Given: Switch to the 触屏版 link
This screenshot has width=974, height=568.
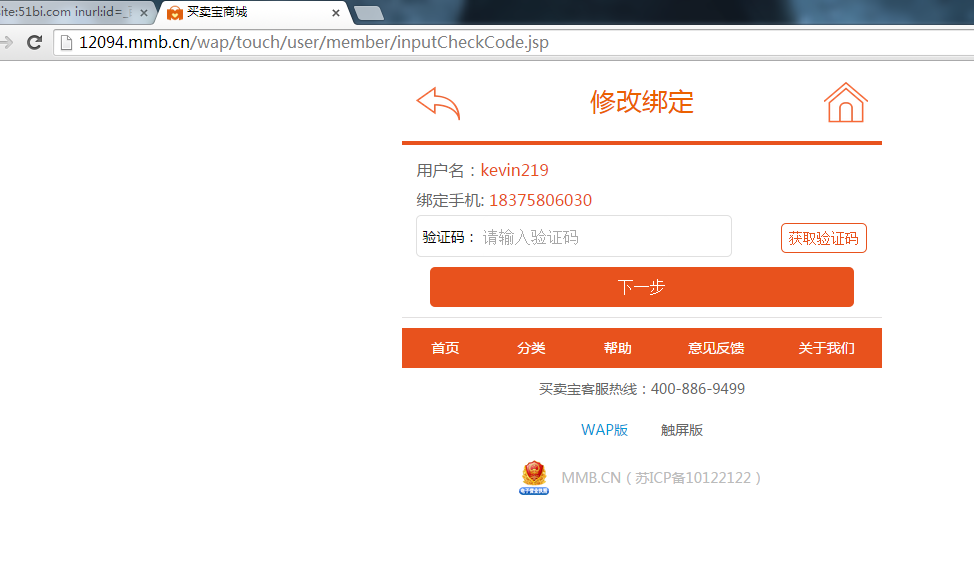Looking at the screenshot, I should click(681, 430).
